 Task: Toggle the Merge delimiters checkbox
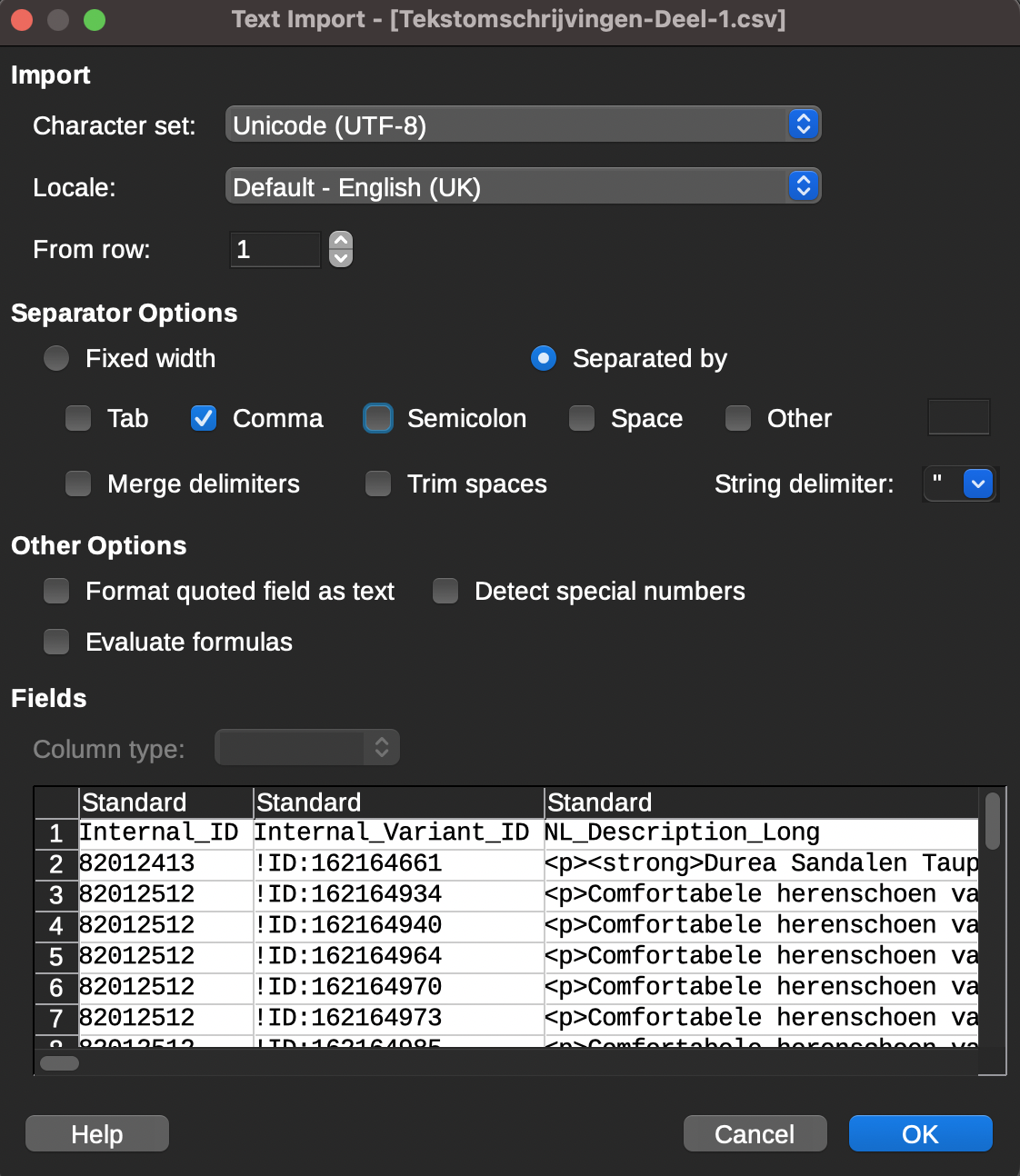click(x=78, y=483)
